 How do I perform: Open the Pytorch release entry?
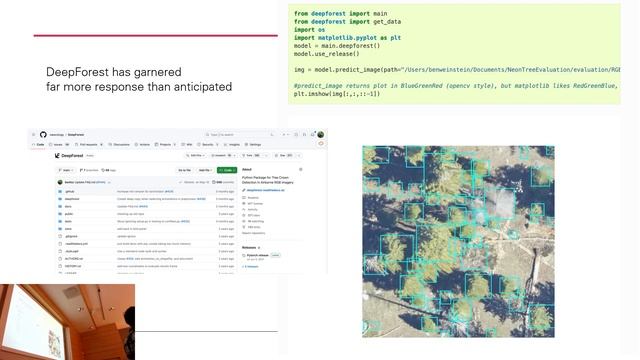pyautogui.click(x=258, y=255)
